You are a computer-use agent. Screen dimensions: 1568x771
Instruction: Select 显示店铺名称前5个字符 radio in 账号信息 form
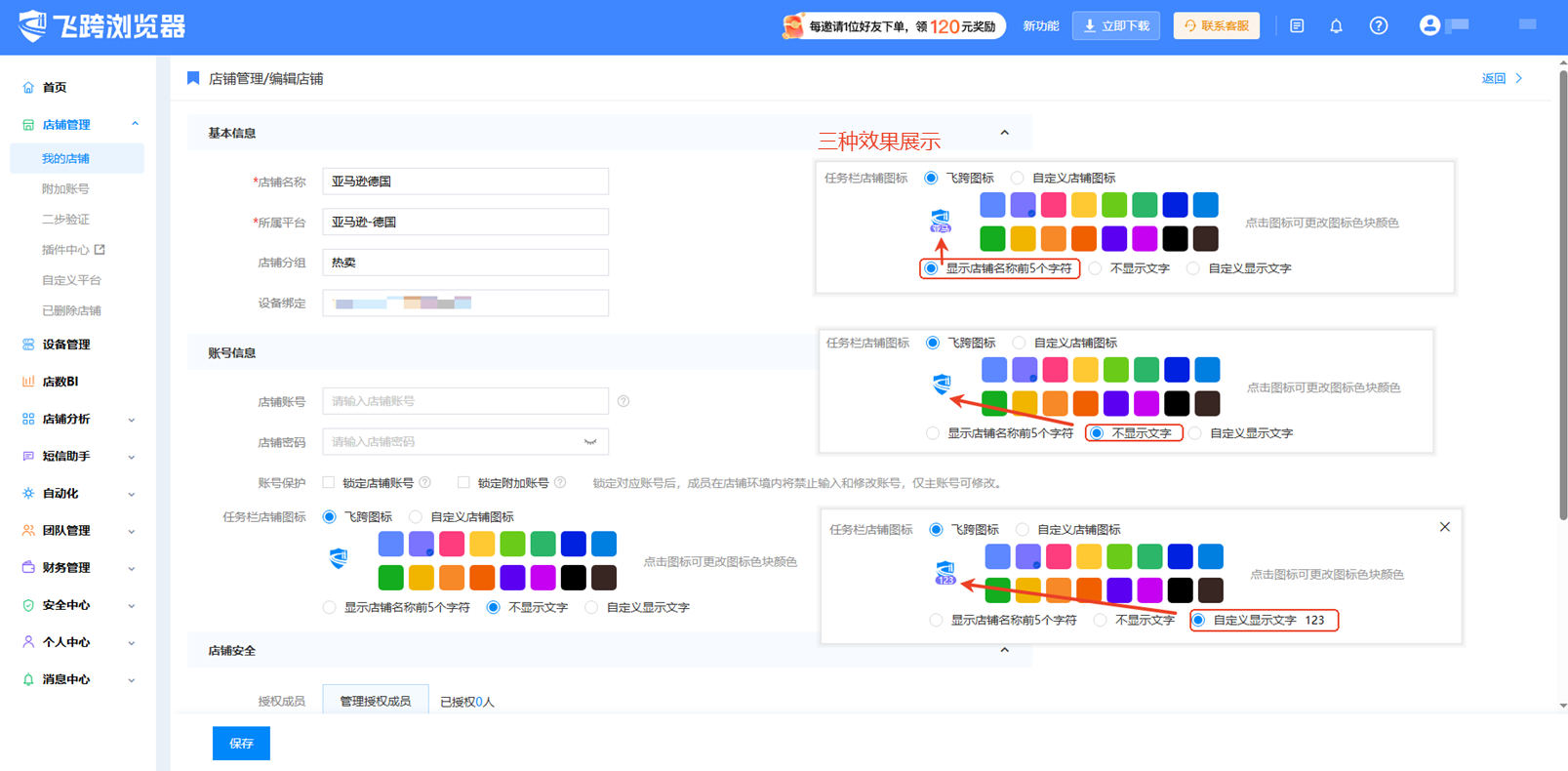(330, 608)
